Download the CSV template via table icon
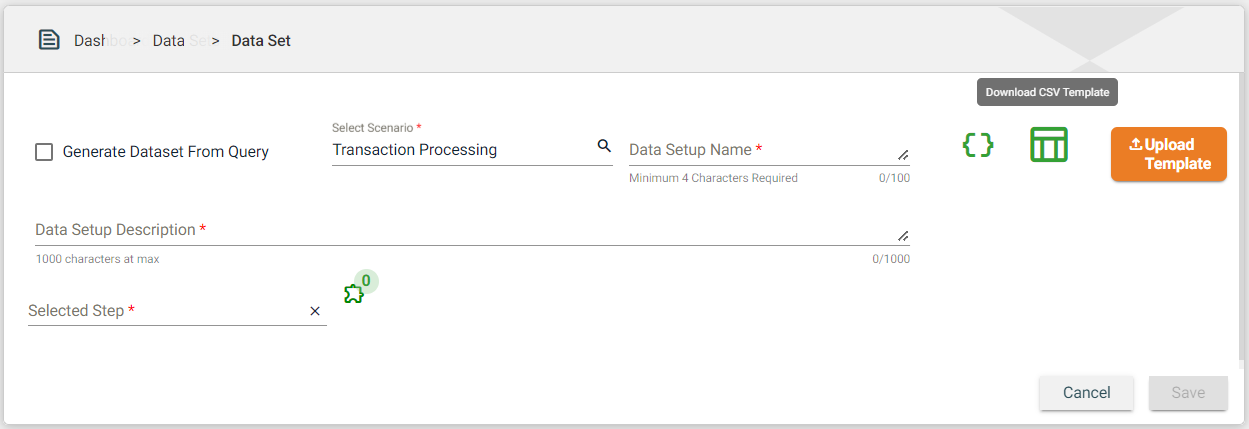This screenshot has height=429, width=1249. 1049,145
